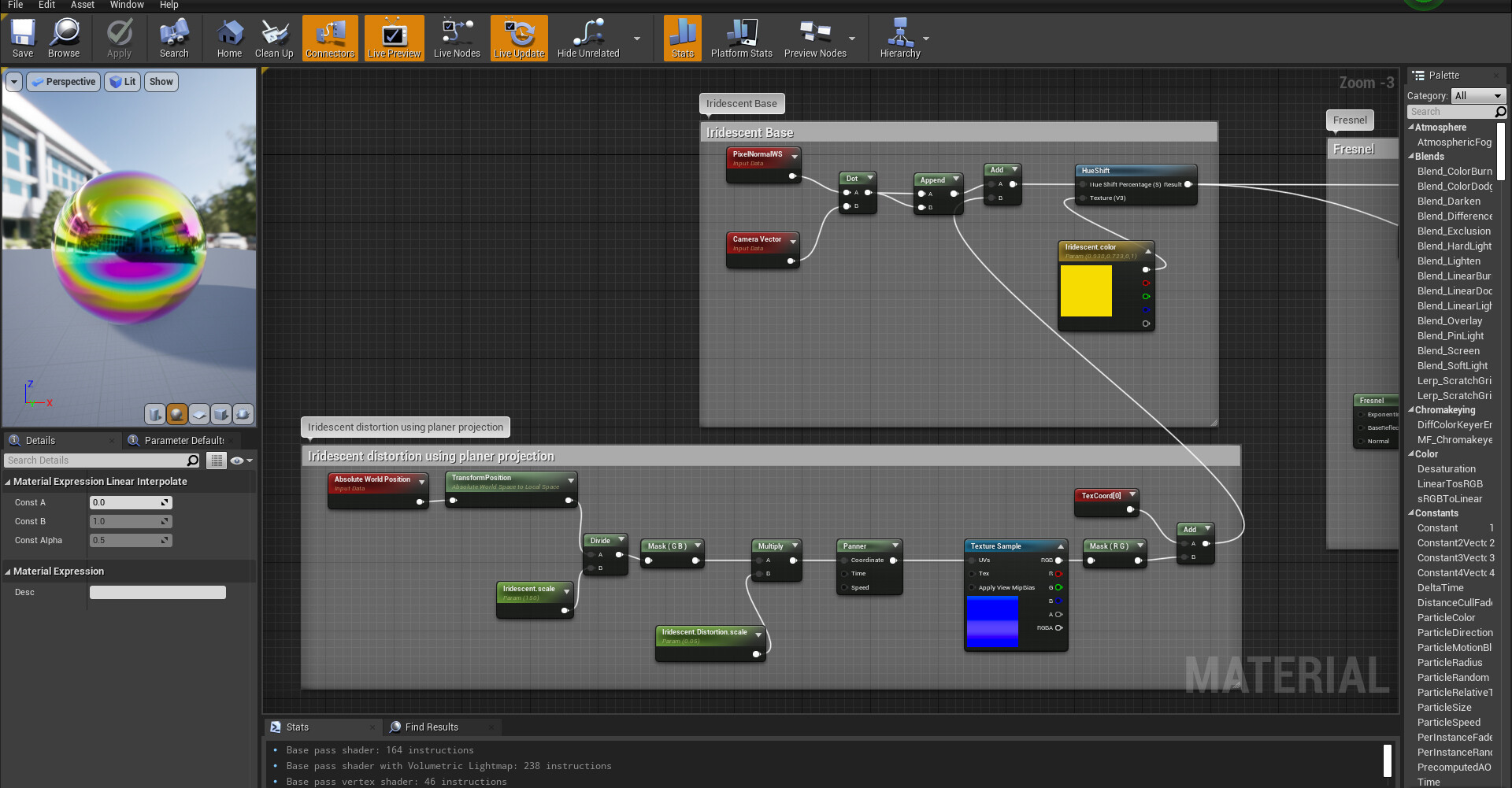
Task: Open the Stats toolbar panel
Action: (x=681, y=37)
